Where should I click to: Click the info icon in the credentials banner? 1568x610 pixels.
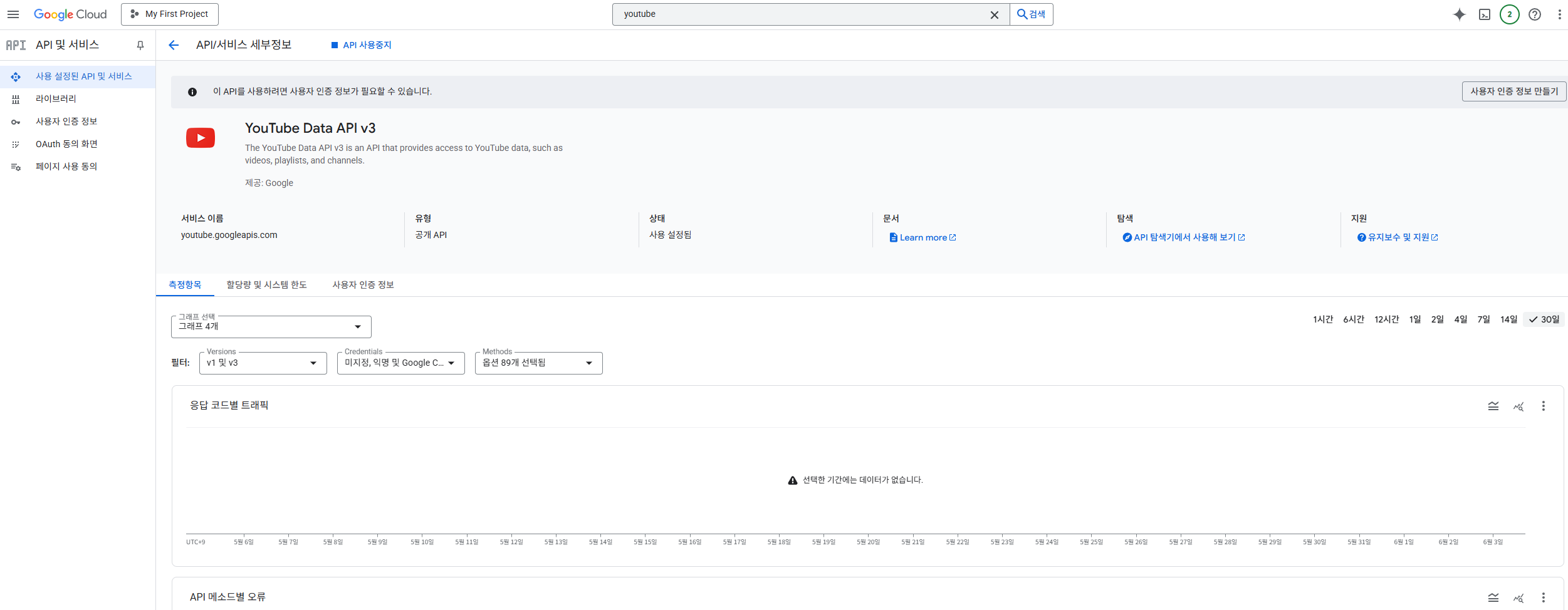click(x=192, y=92)
